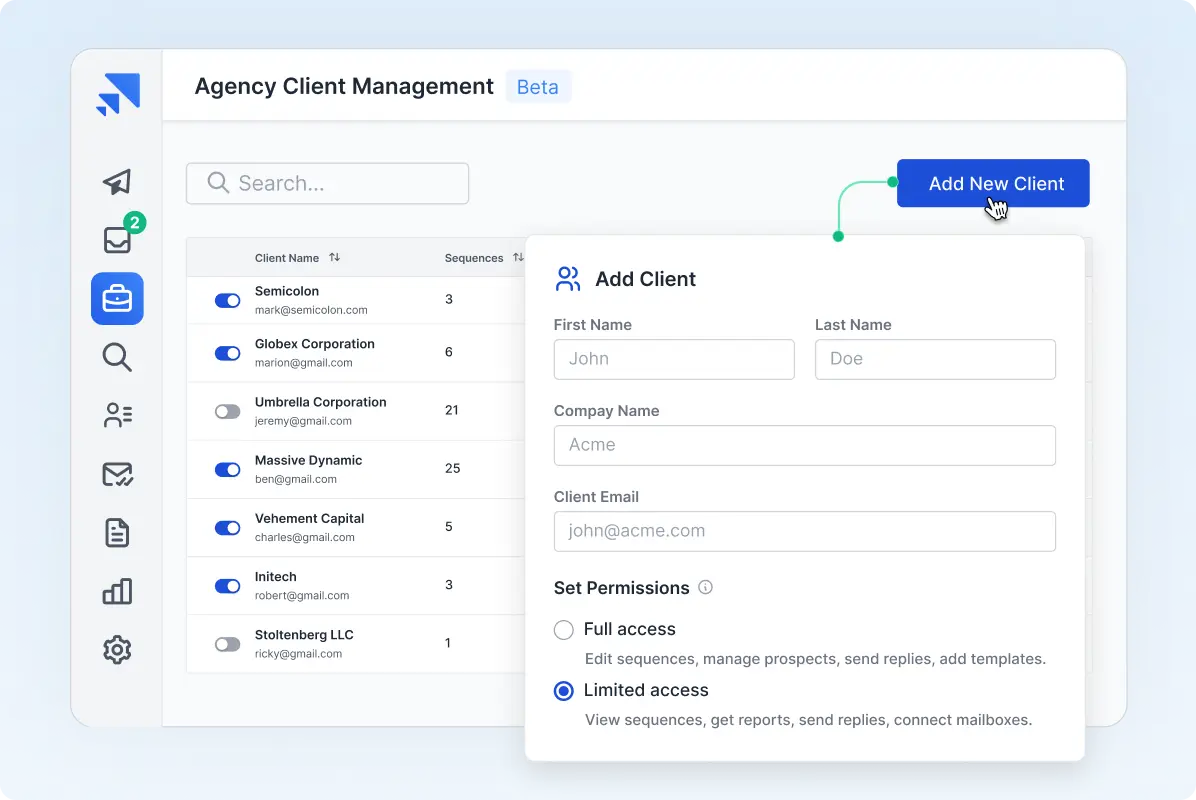The width and height of the screenshot is (1196, 800).
Task: Open the inbox with 2 notifications
Action: [117, 240]
